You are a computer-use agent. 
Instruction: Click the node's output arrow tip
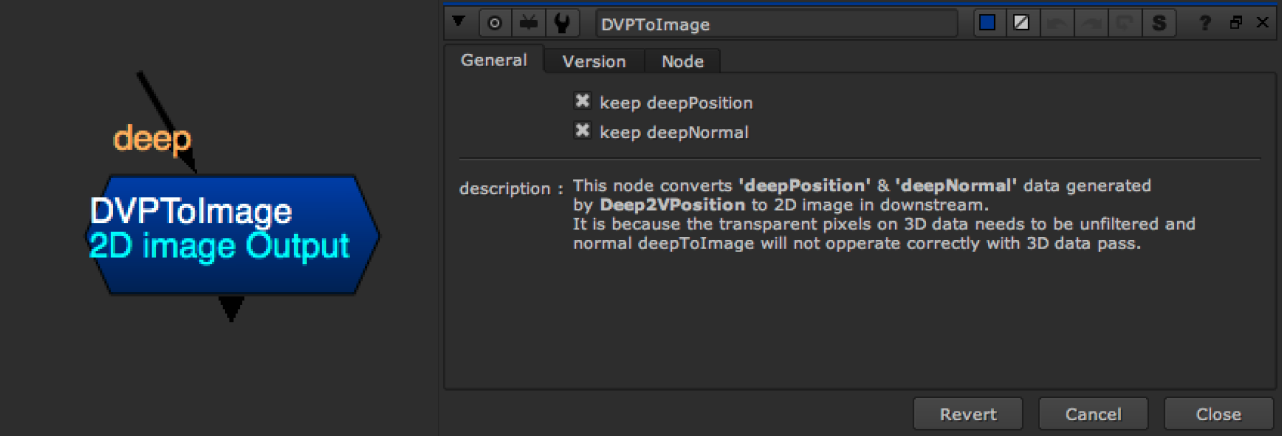(231, 309)
